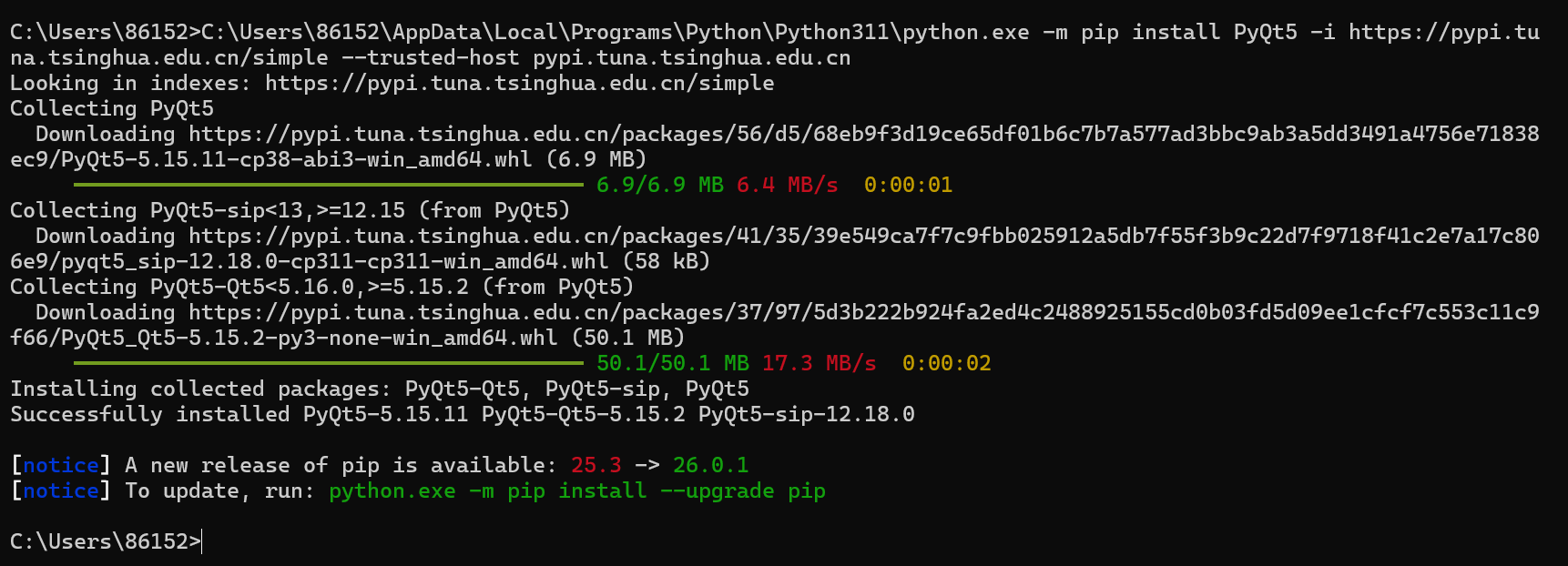1568x566 pixels.
Task: Click the '0:00:01' elapsed time
Action: point(909,185)
